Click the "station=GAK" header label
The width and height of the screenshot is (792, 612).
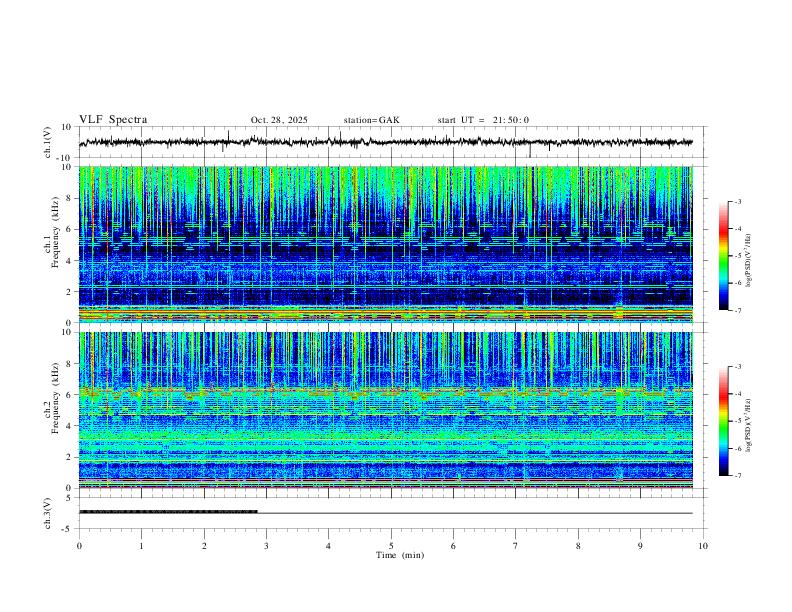(371, 120)
